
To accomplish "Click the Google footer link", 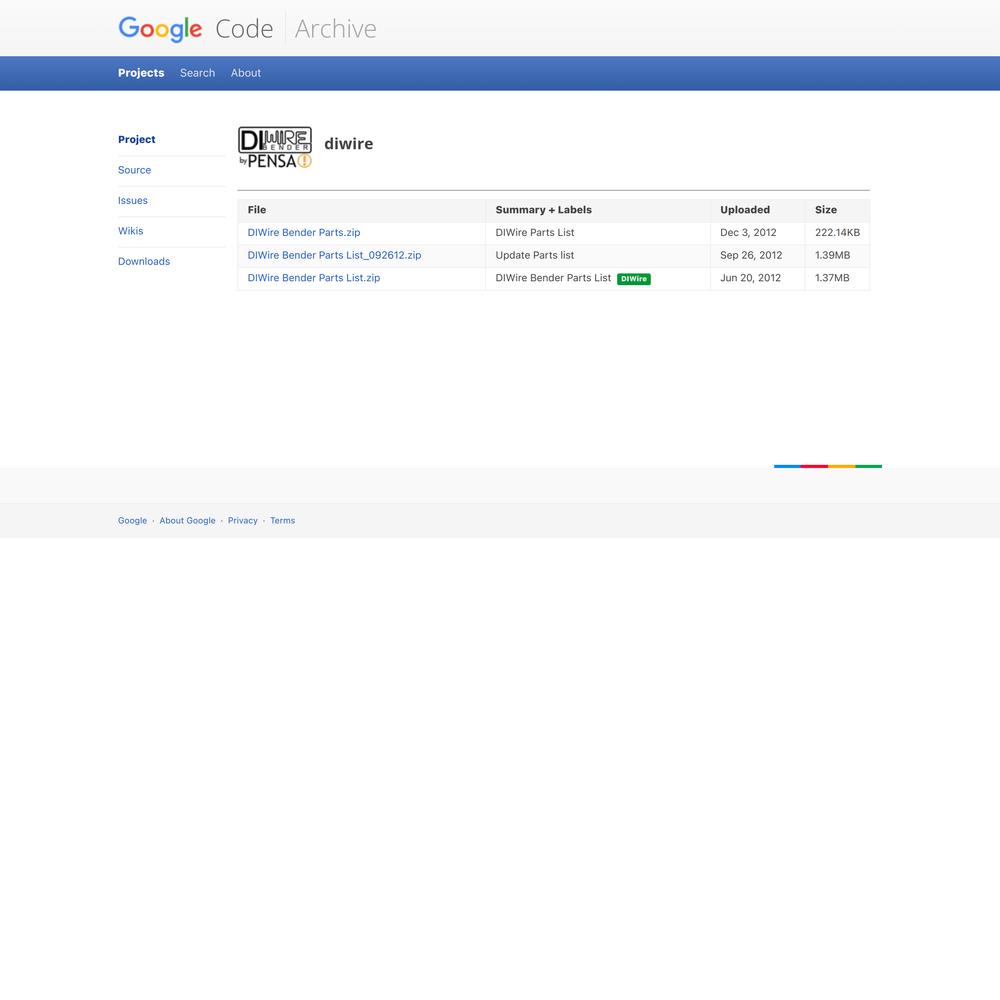I will coord(132,521).
